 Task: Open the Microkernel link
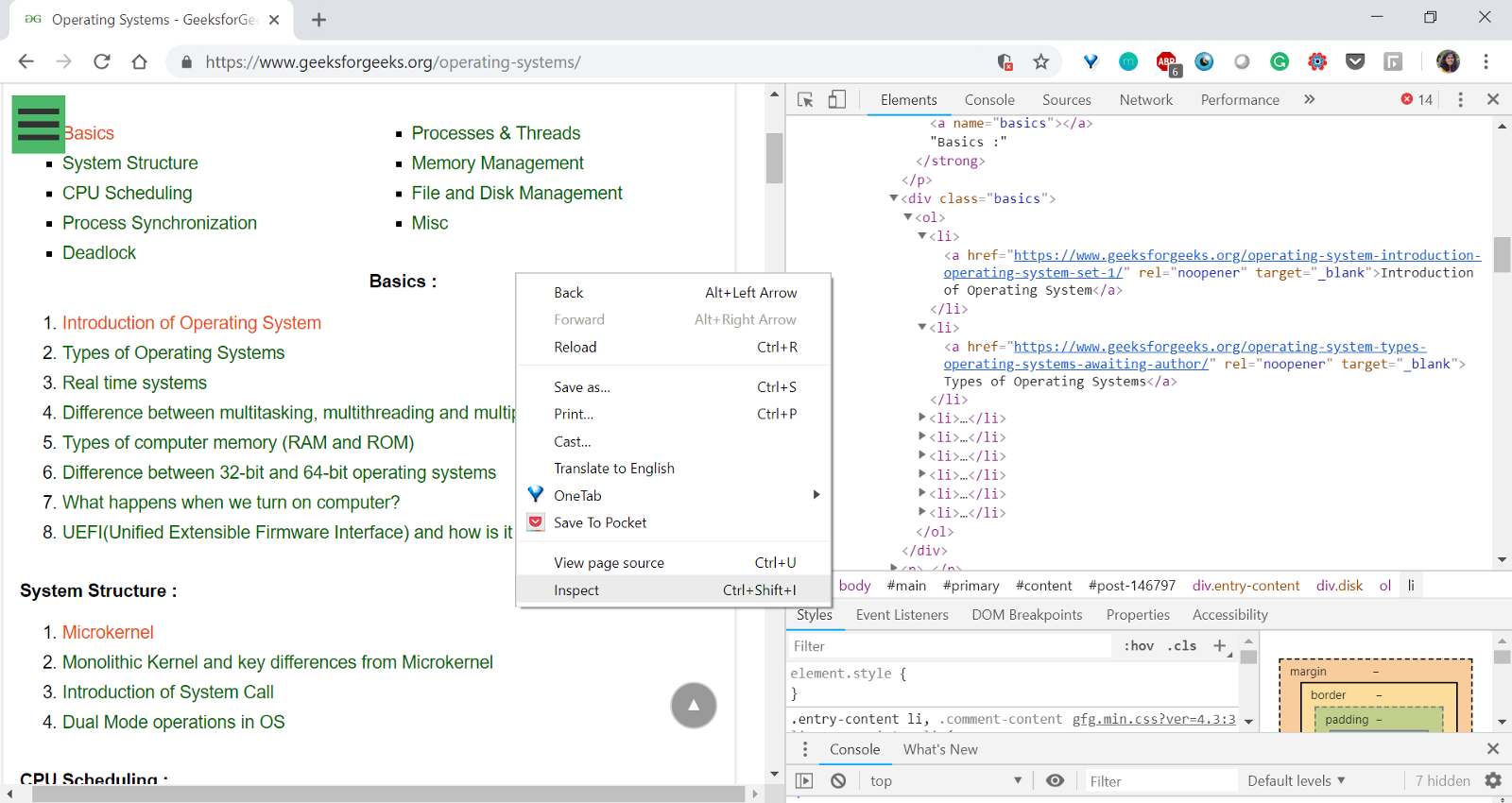(x=108, y=632)
